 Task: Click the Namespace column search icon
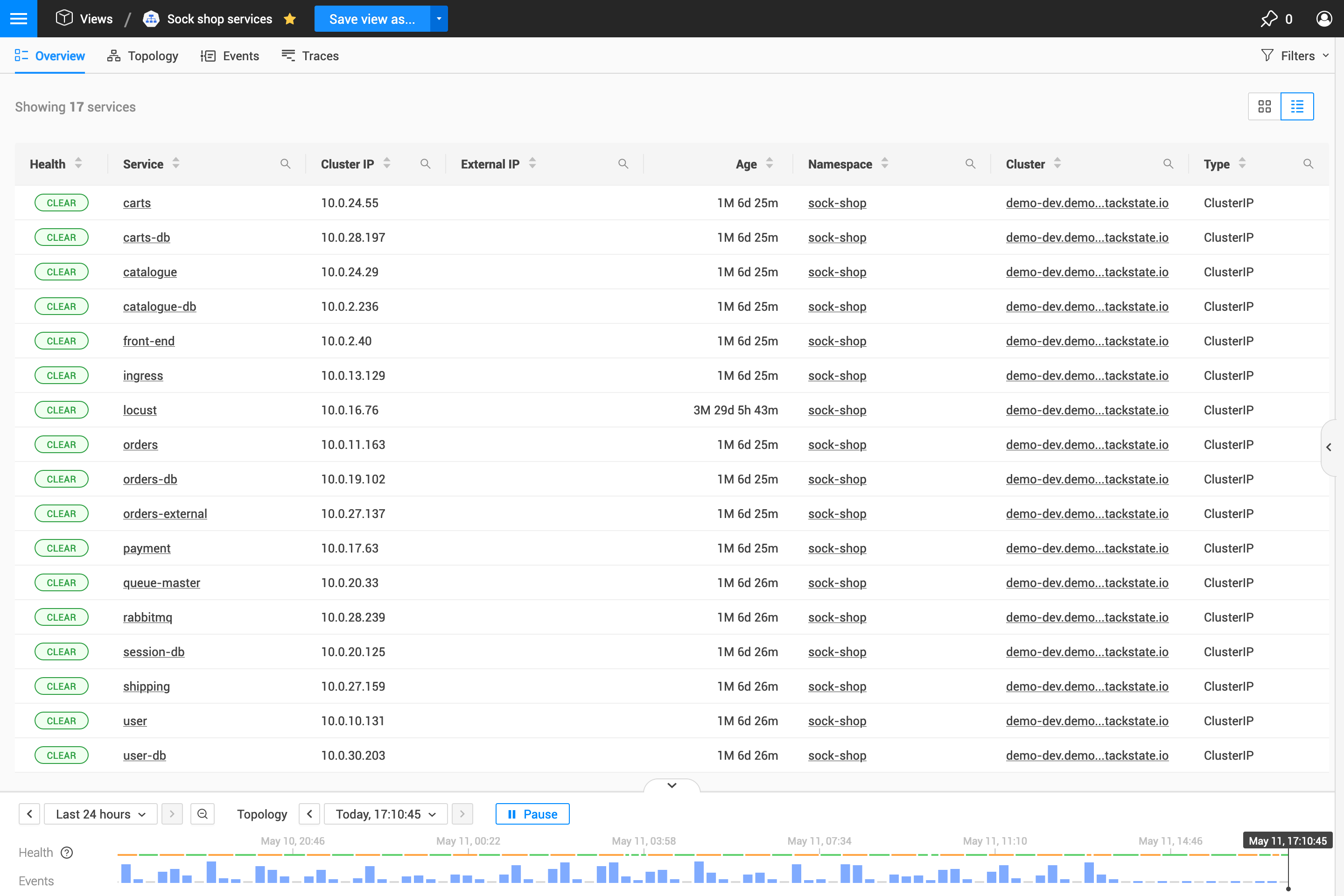pos(970,164)
